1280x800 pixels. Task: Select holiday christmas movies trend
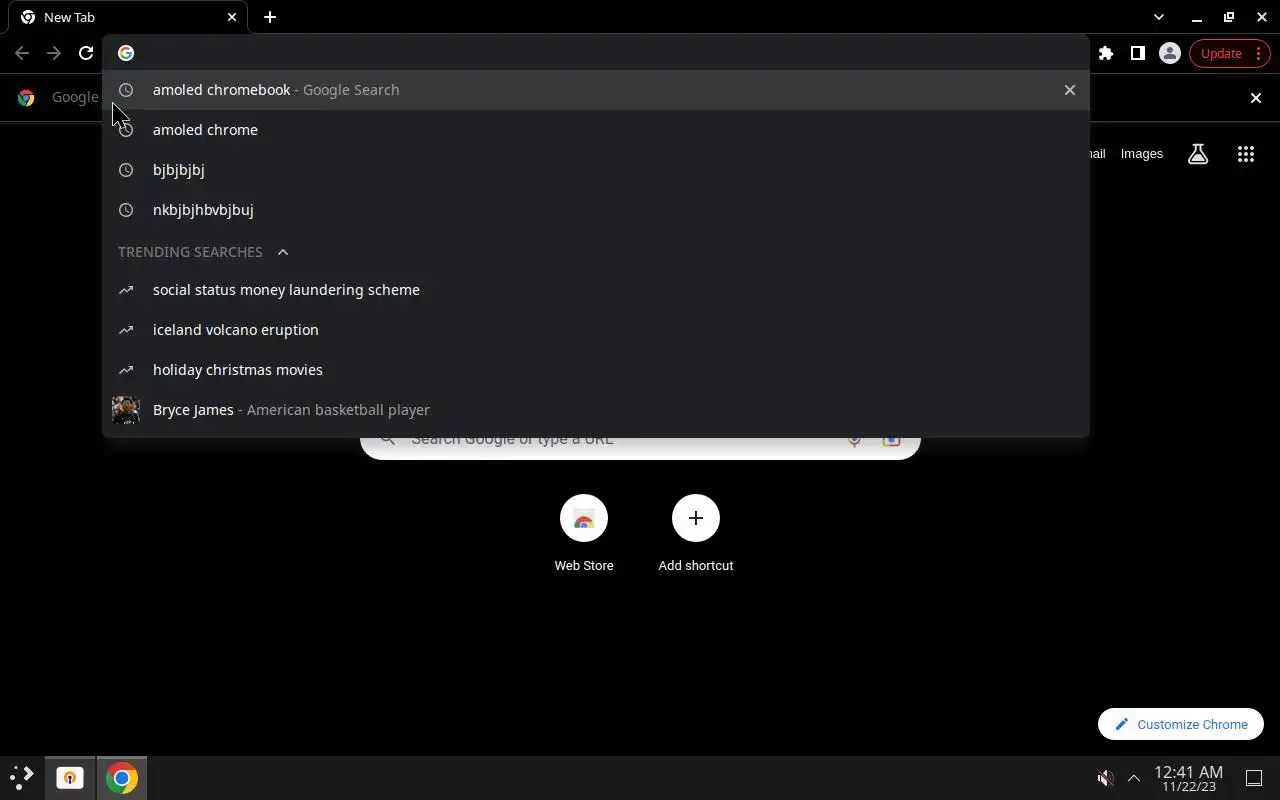click(596, 370)
